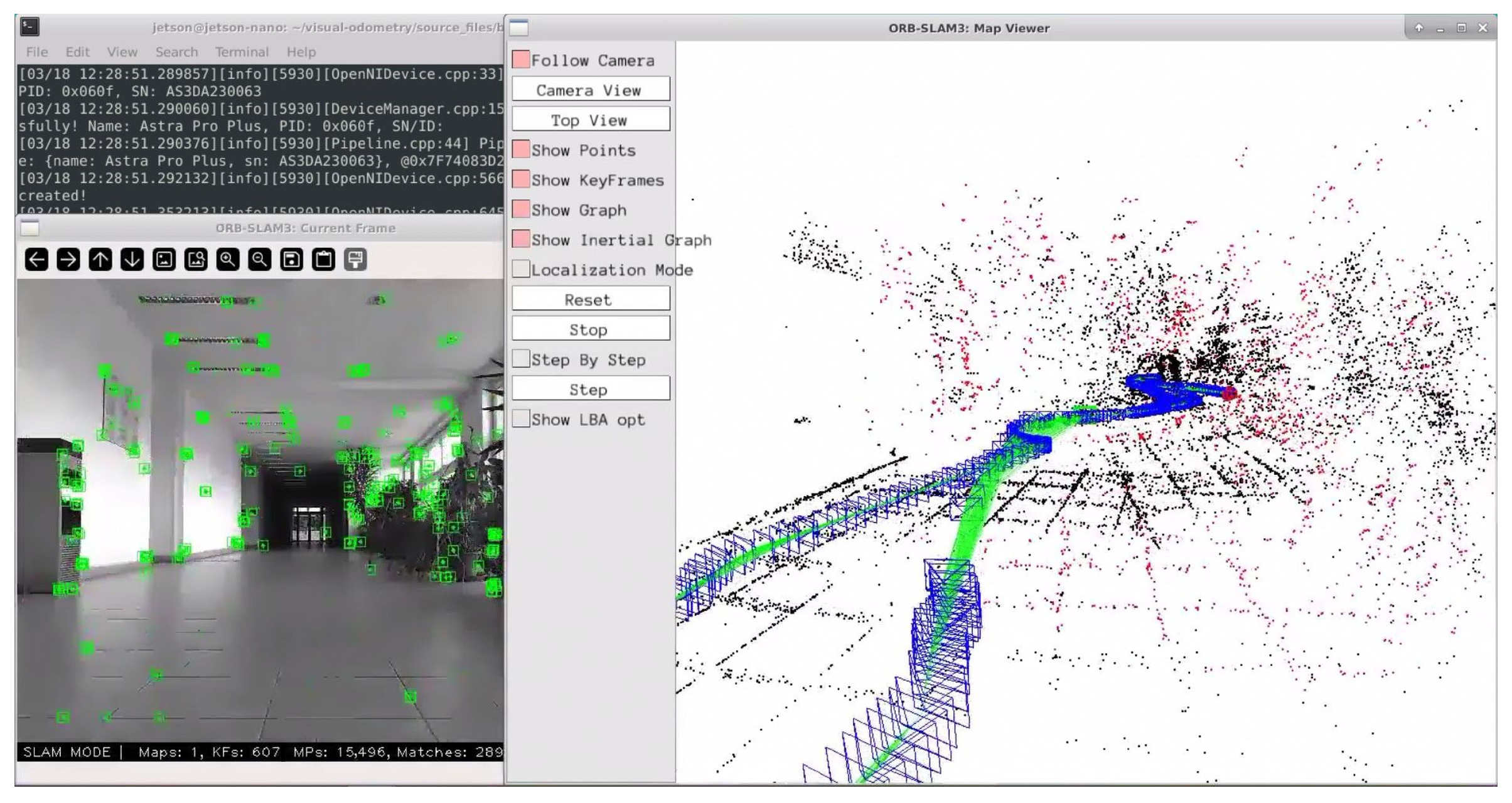
Task: Toggle the Follow Camera checkbox
Action: point(521,60)
